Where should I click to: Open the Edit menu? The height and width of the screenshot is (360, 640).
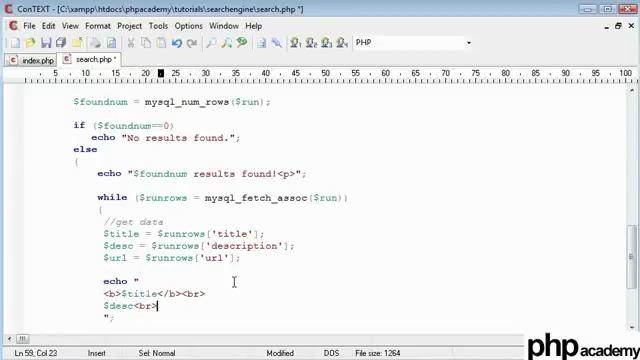[x=48, y=26]
